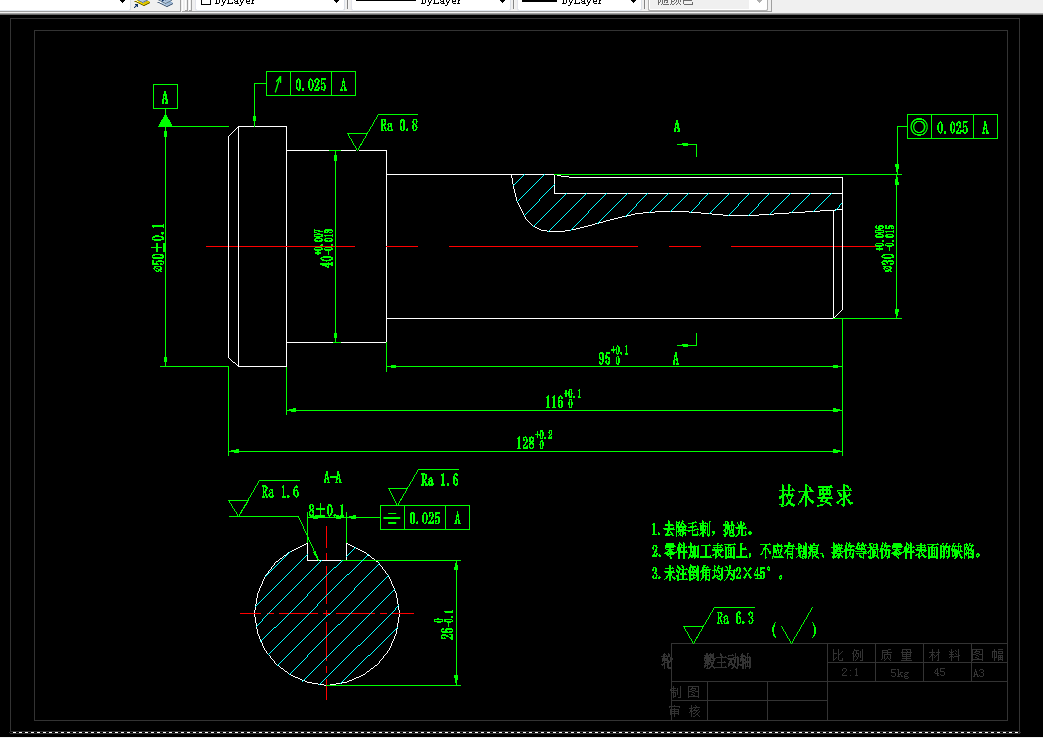Viewport: 1043px width, 738px height.
Task: Select the 128 overall length dimension text
Action: pos(533,440)
